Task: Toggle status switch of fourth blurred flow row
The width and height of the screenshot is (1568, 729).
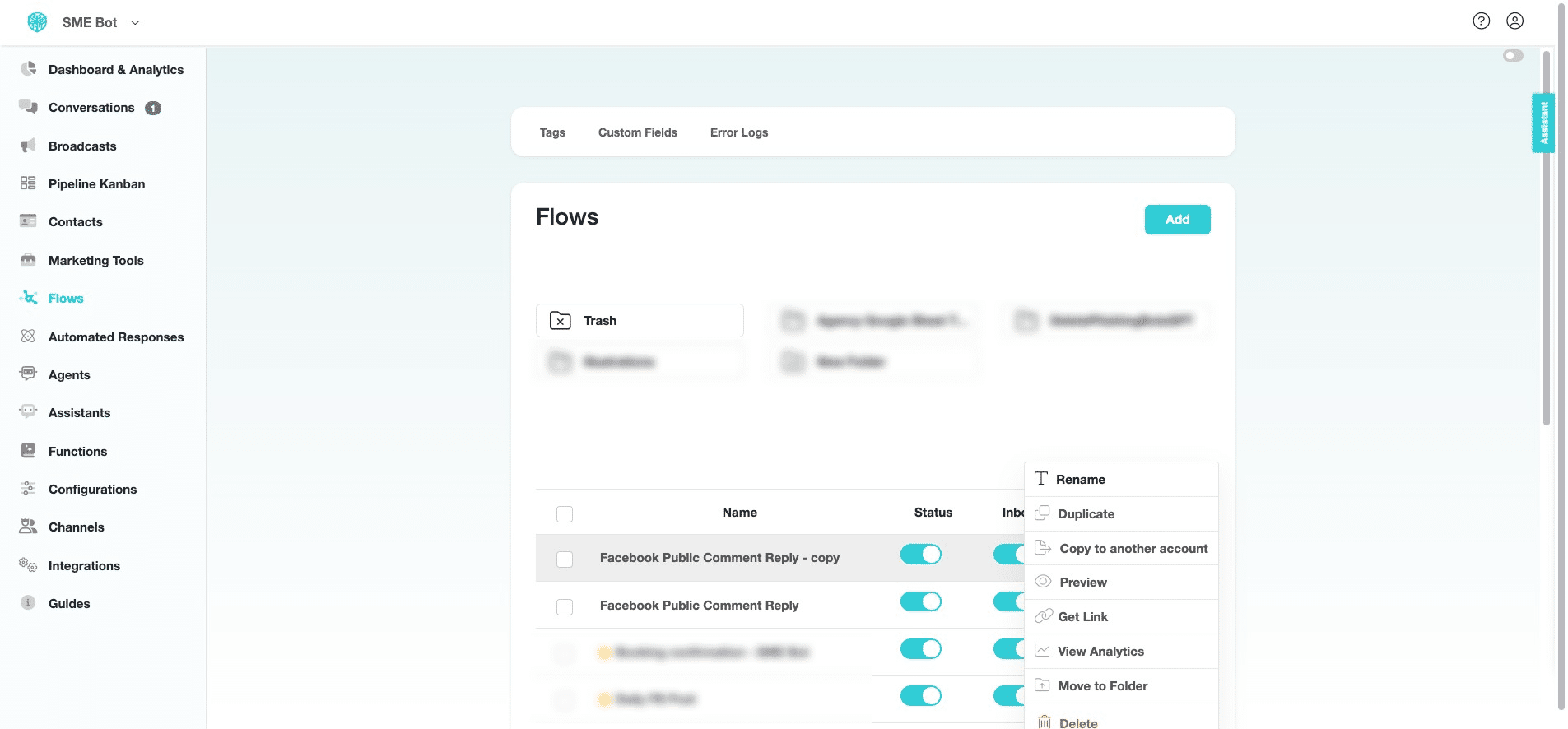Action: pyautogui.click(x=920, y=696)
